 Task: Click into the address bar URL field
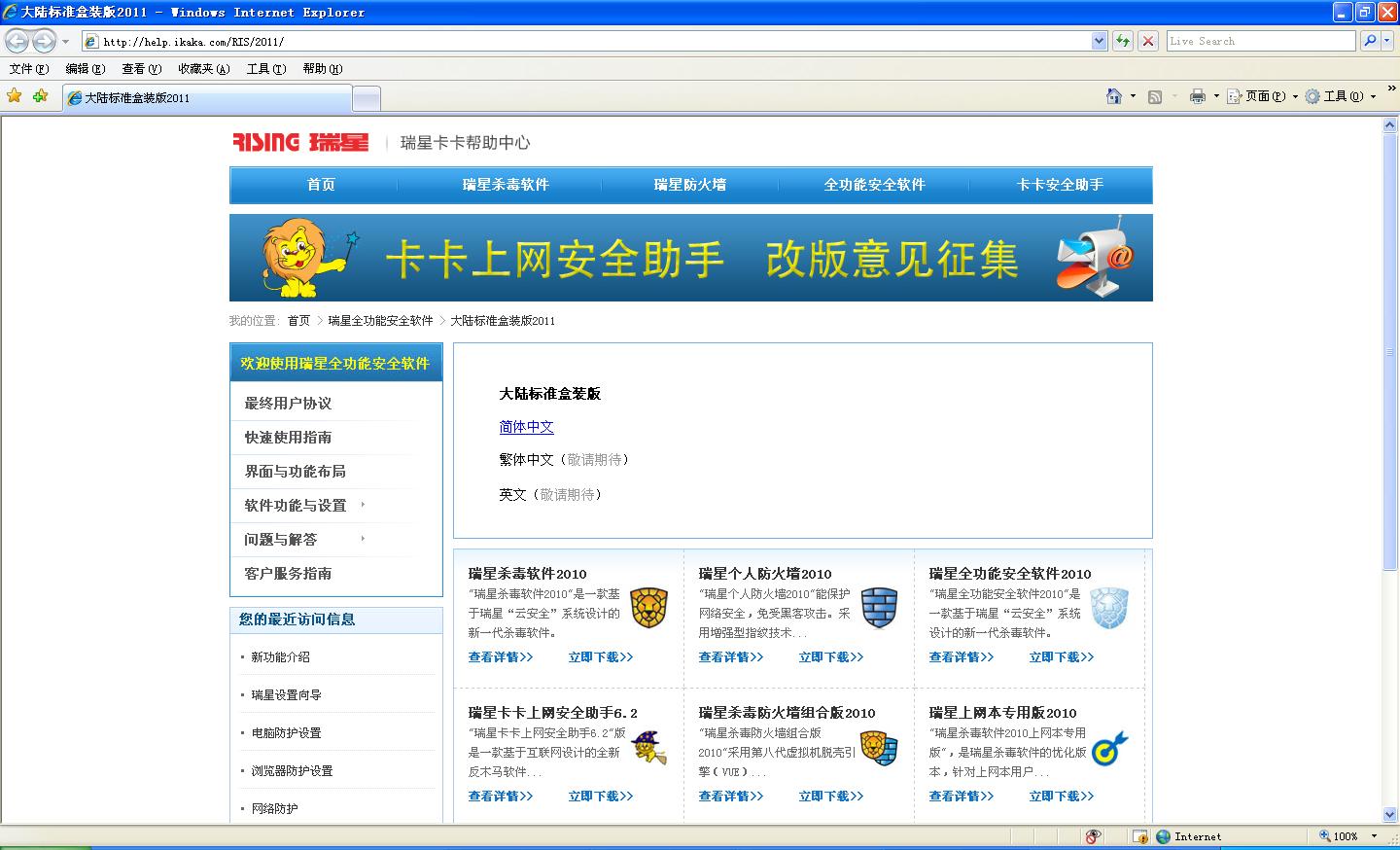[x=586, y=41]
